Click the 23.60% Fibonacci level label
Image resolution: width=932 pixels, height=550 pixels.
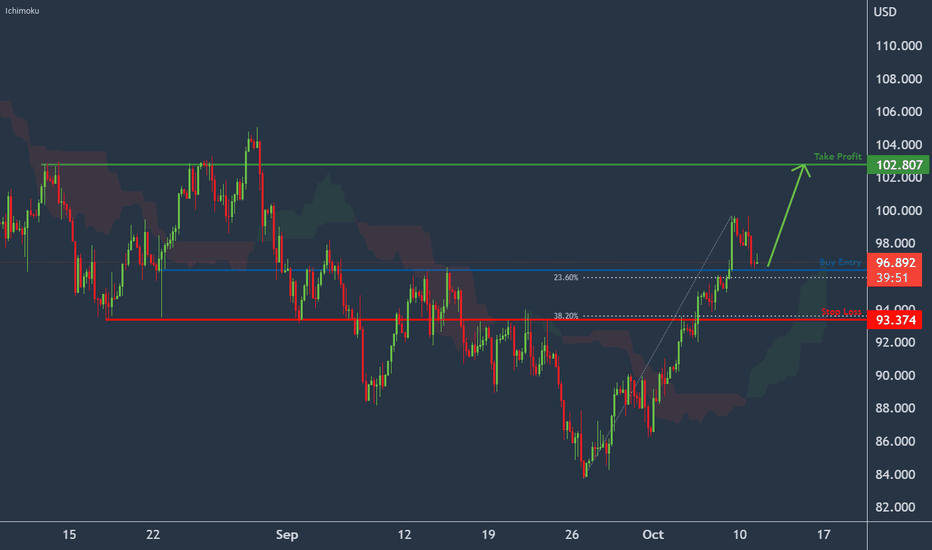[x=565, y=277]
